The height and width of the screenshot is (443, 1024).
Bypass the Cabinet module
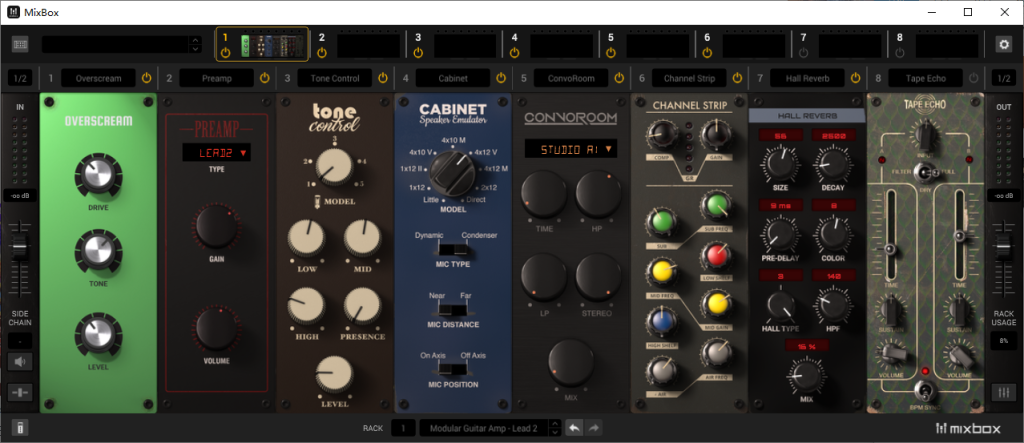pos(501,78)
